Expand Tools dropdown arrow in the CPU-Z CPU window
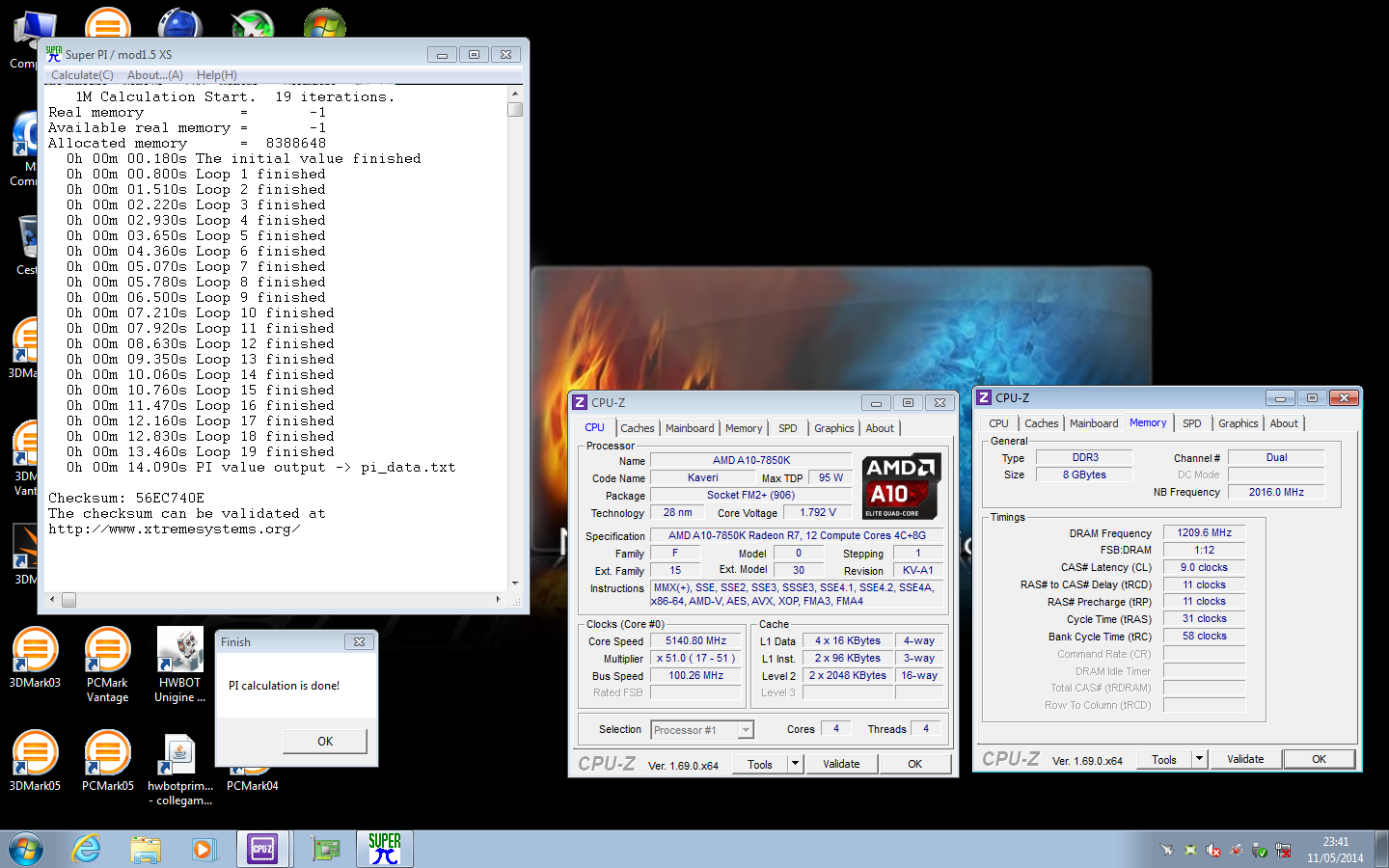The image size is (1389, 868). click(796, 764)
